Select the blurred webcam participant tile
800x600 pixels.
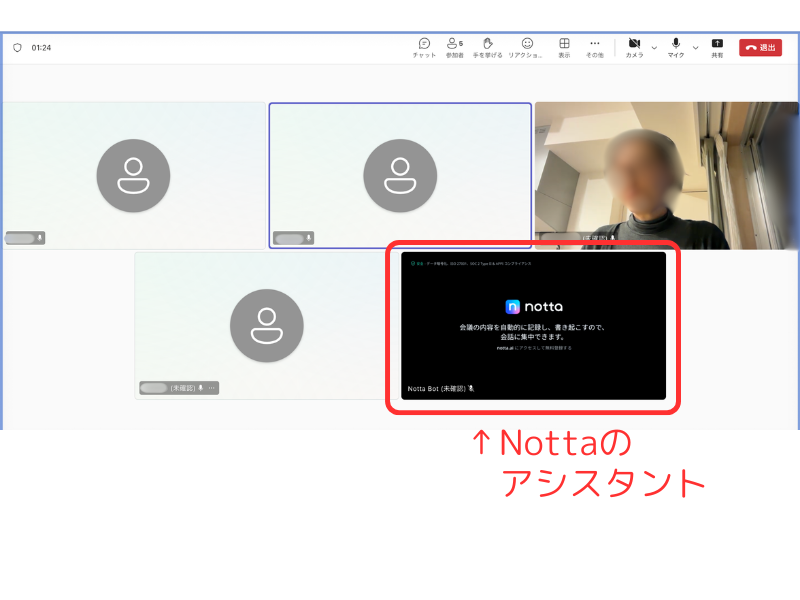(x=666, y=175)
